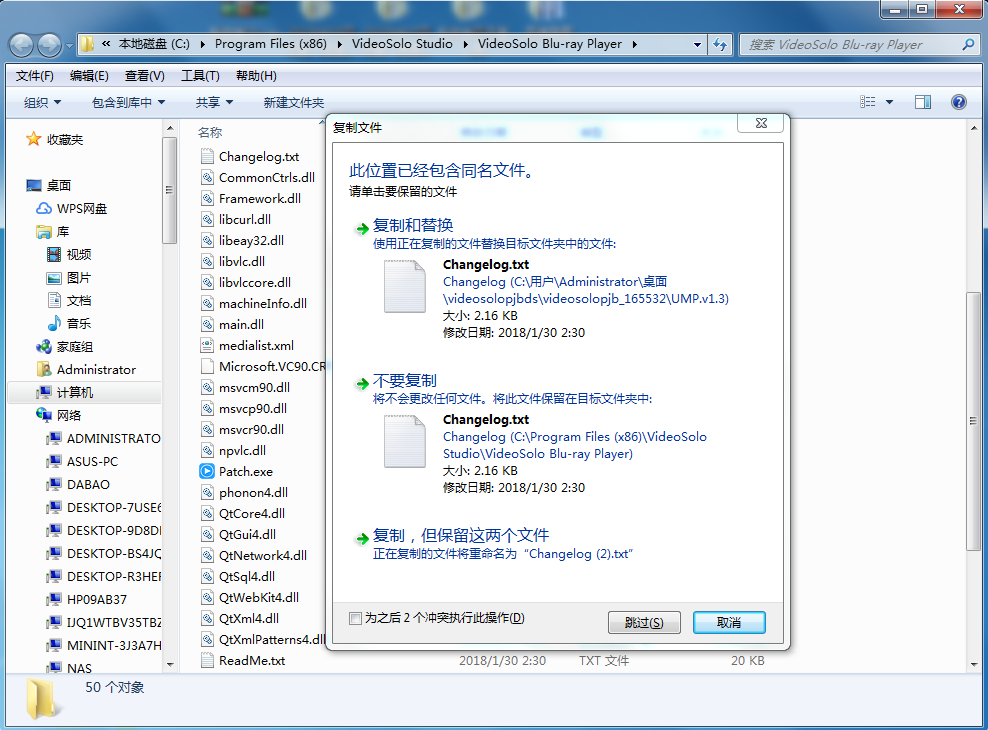Viewport: 988px width, 730px height.
Task: Choose the 复制和替换 option
Action: pos(413,225)
